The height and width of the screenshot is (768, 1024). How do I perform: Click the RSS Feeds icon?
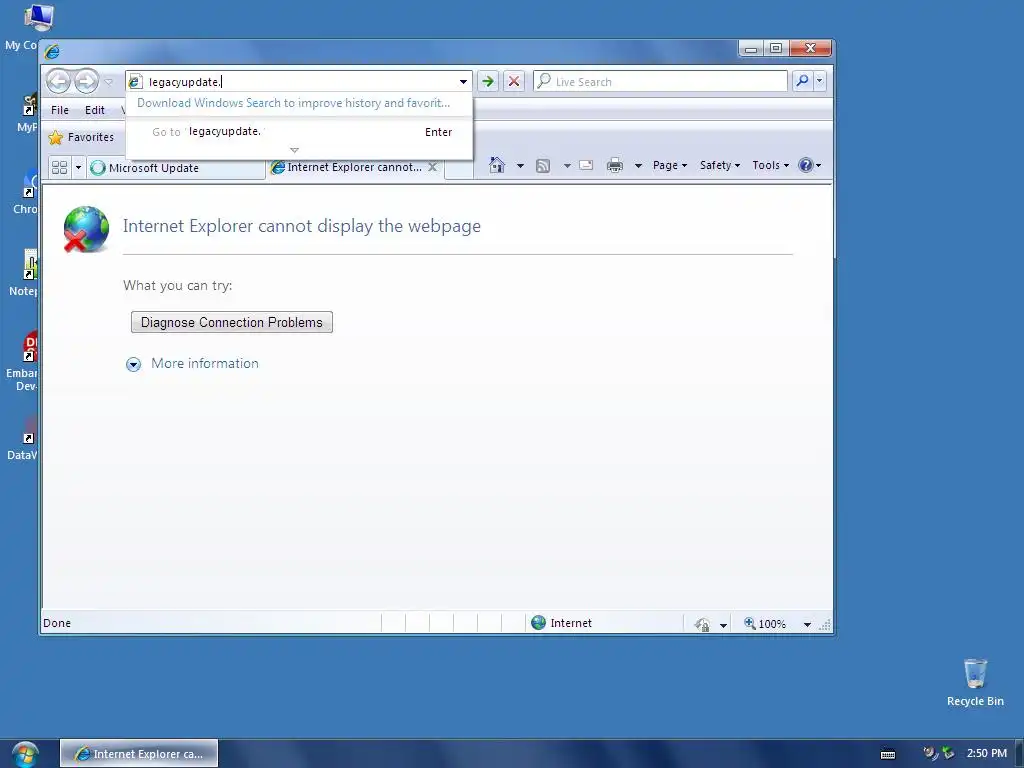543,166
